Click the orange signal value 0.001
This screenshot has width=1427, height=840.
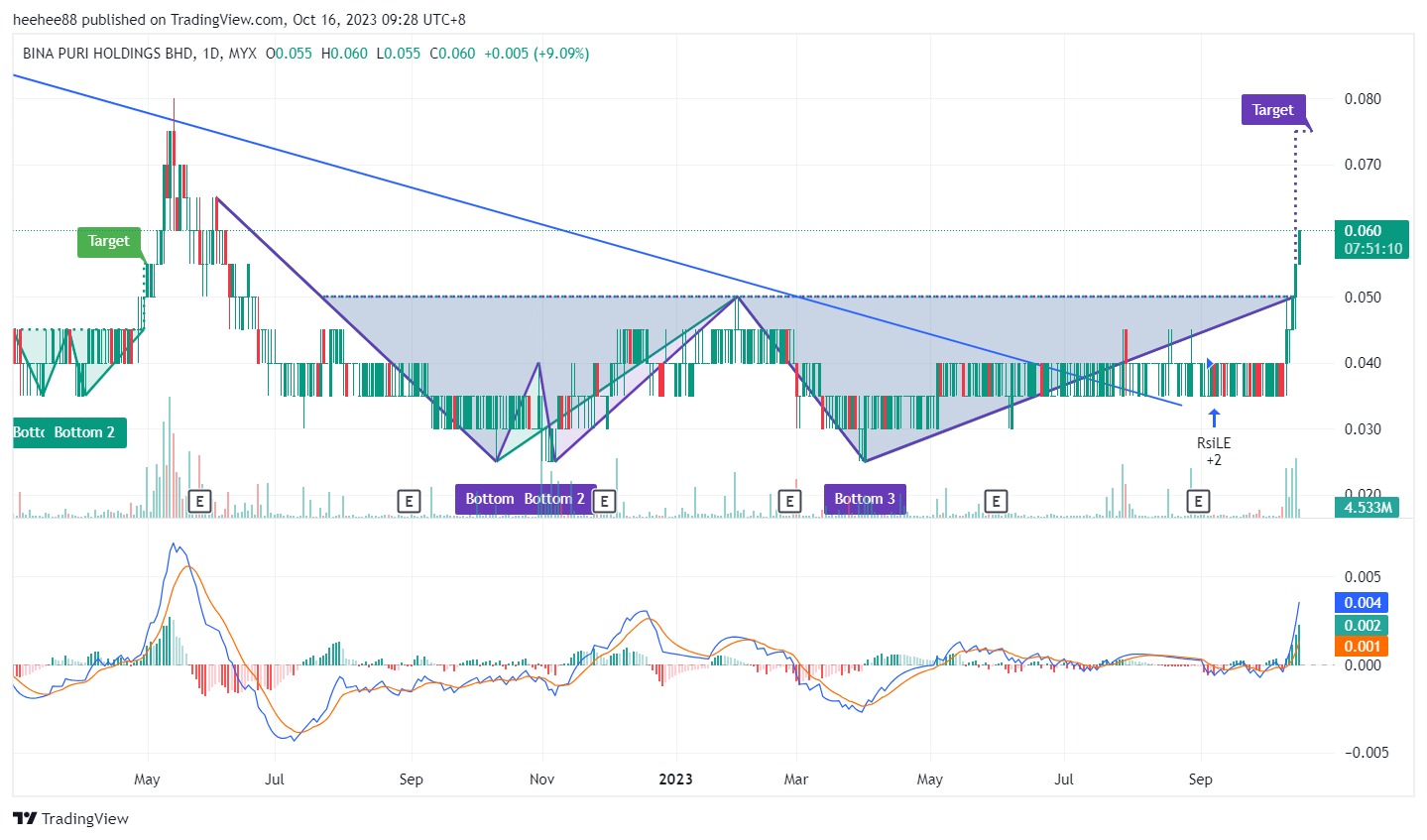1363,646
